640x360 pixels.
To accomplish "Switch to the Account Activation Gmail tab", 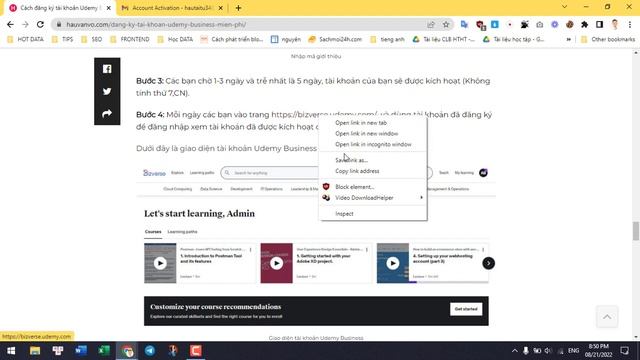I will click(172, 8).
